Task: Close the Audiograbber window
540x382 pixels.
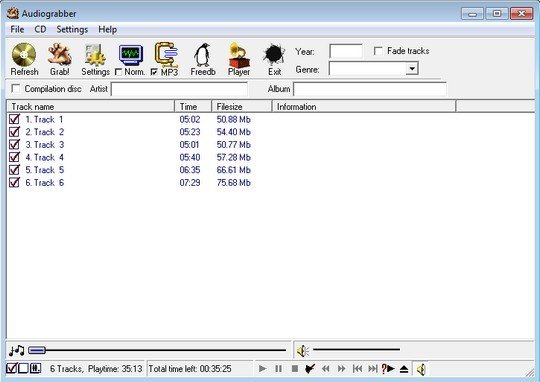Action: click(521, 14)
